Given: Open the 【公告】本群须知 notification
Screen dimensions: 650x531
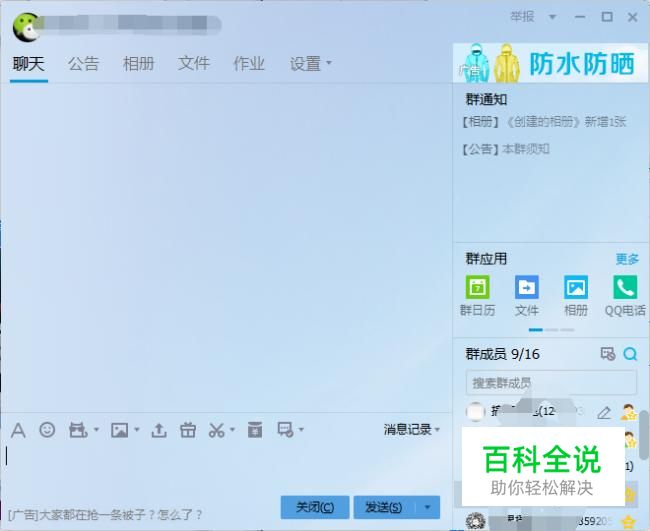Looking at the screenshot, I should pyautogui.click(x=506, y=149).
